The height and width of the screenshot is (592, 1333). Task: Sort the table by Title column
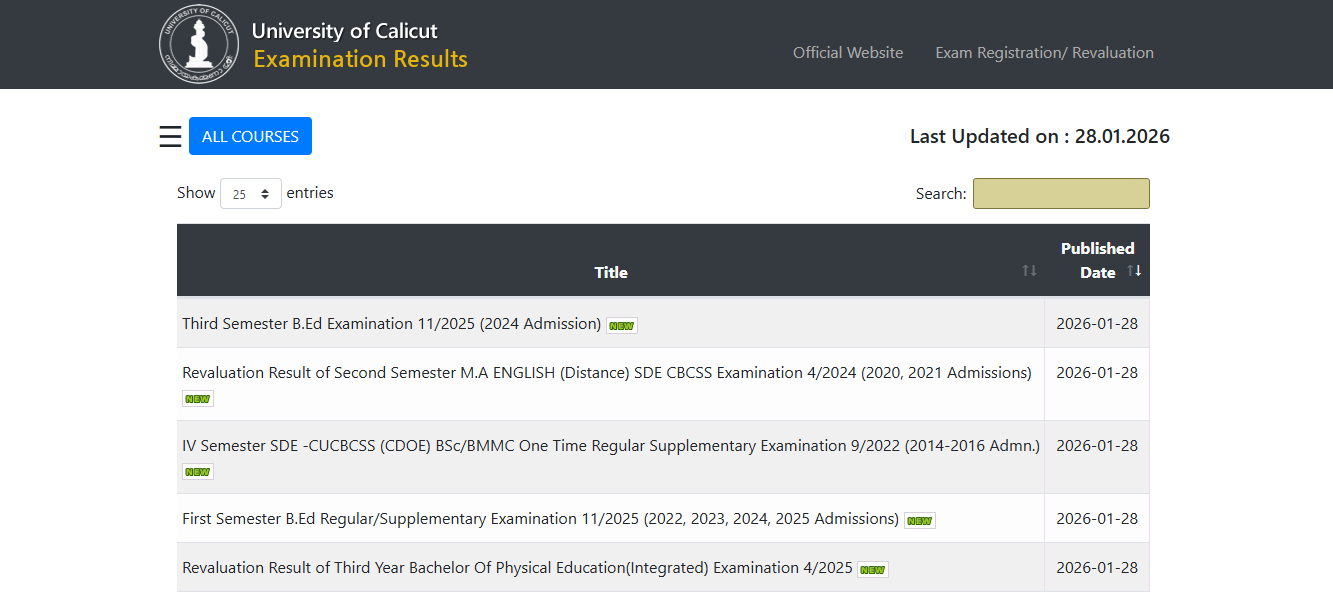(1030, 270)
